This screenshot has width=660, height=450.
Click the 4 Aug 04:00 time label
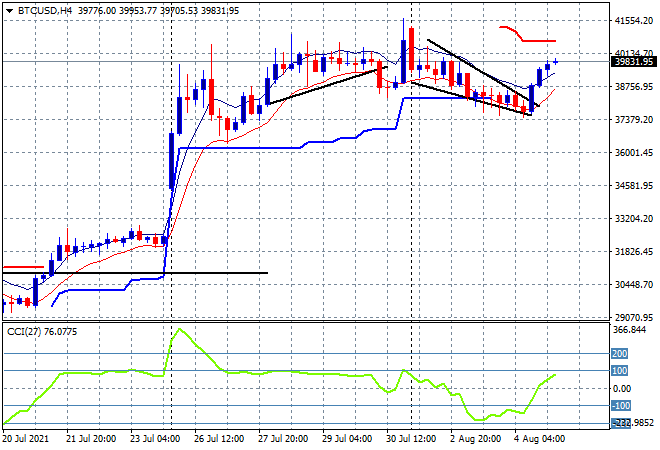point(540,439)
